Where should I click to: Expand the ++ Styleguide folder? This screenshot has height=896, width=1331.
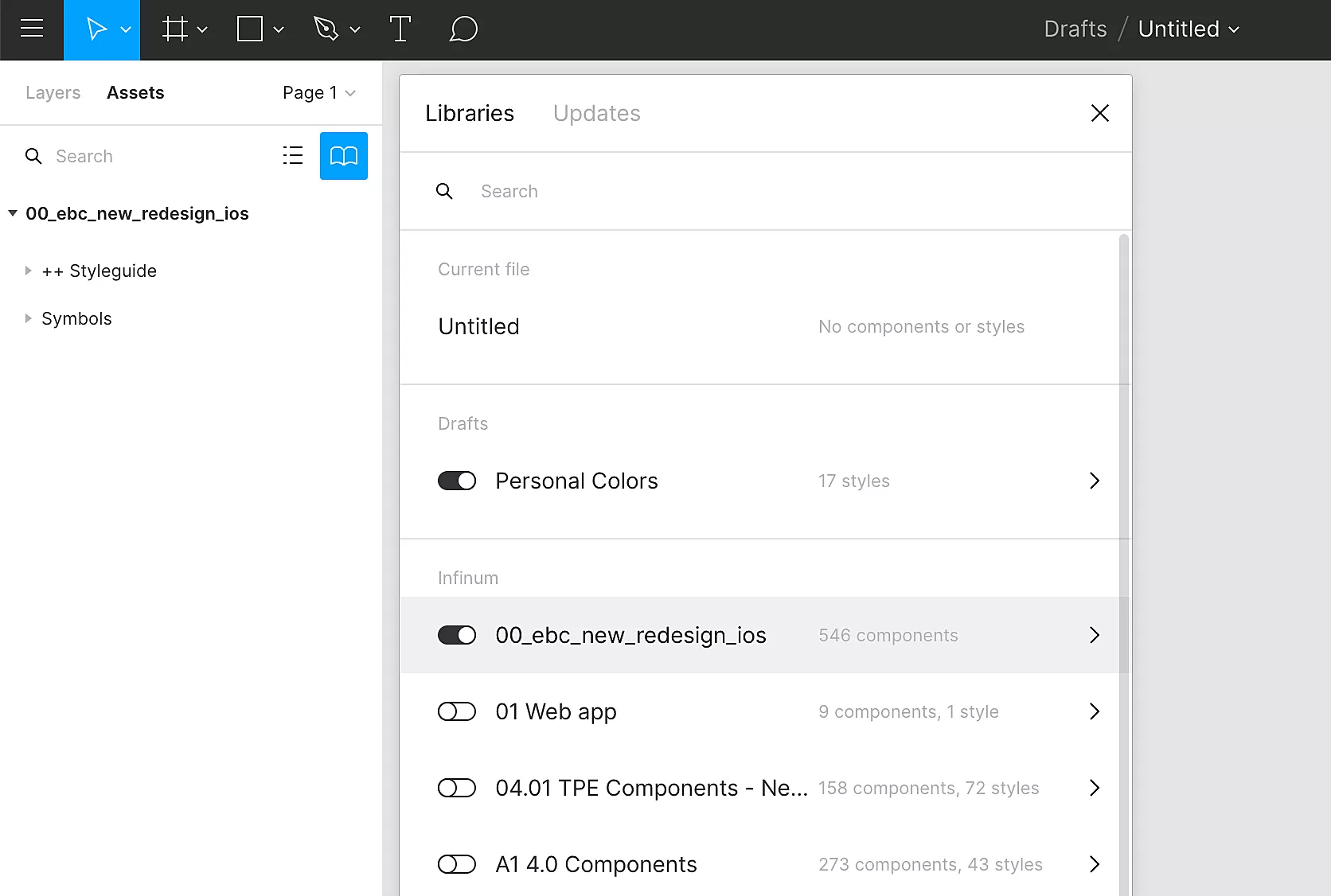pyautogui.click(x=29, y=271)
